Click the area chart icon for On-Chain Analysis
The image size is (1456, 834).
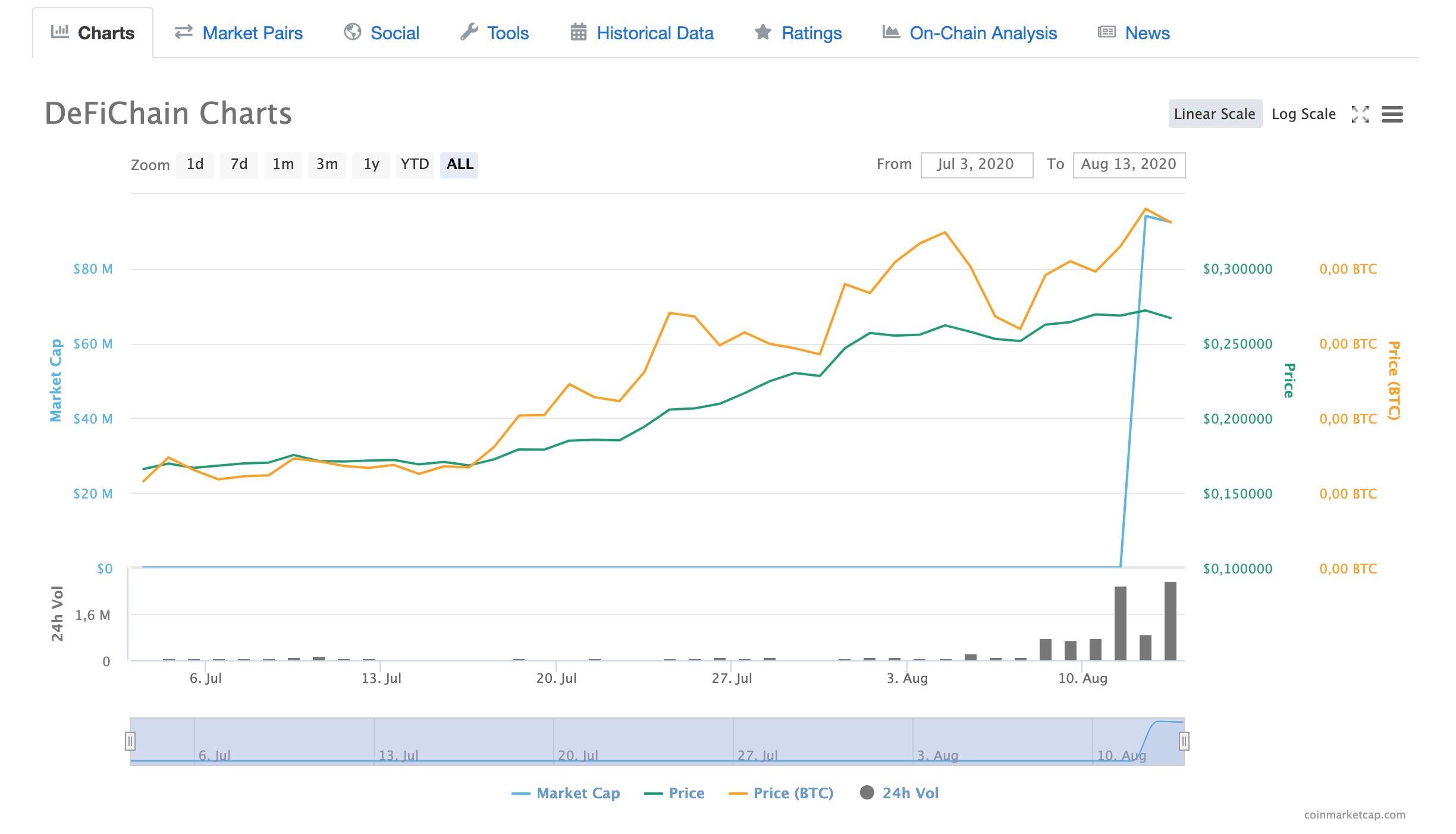[x=891, y=32]
